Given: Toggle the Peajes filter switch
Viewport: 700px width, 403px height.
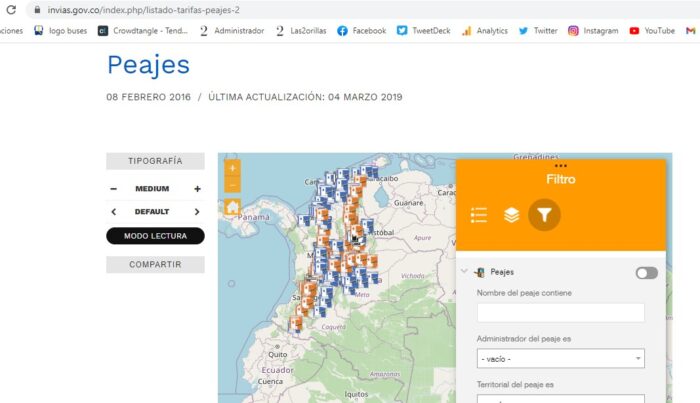Looking at the screenshot, I should [x=646, y=273].
